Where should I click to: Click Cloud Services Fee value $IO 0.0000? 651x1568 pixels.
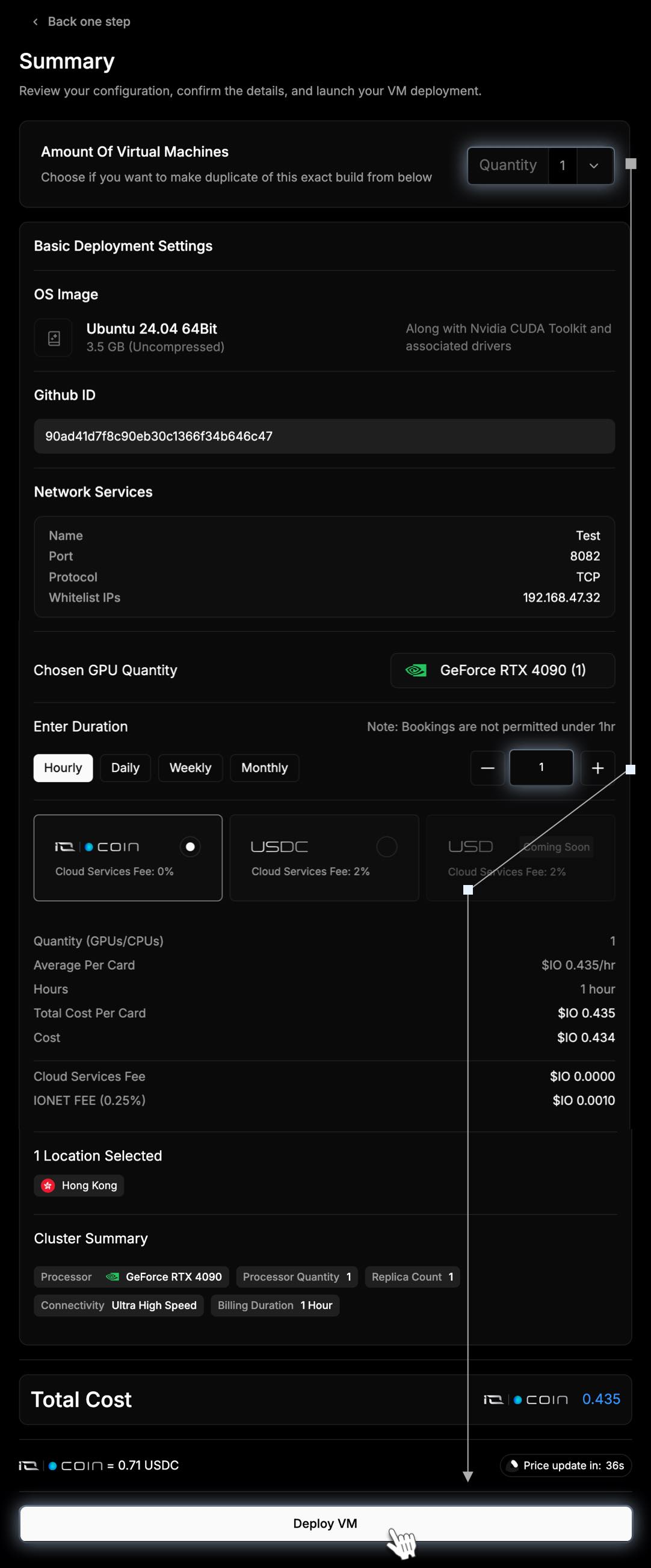582,1076
